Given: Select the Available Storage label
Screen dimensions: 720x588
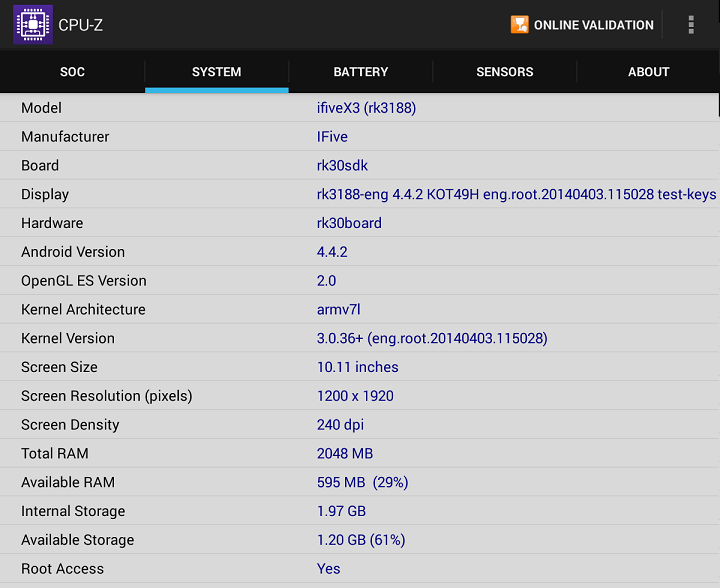Looking at the screenshot, I should coord(78,540).
